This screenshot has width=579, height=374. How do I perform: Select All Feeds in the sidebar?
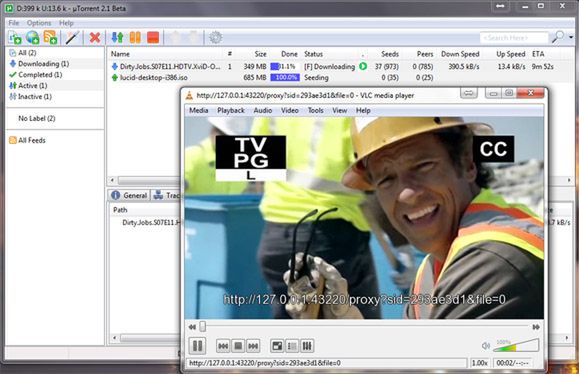click(32, 140)
